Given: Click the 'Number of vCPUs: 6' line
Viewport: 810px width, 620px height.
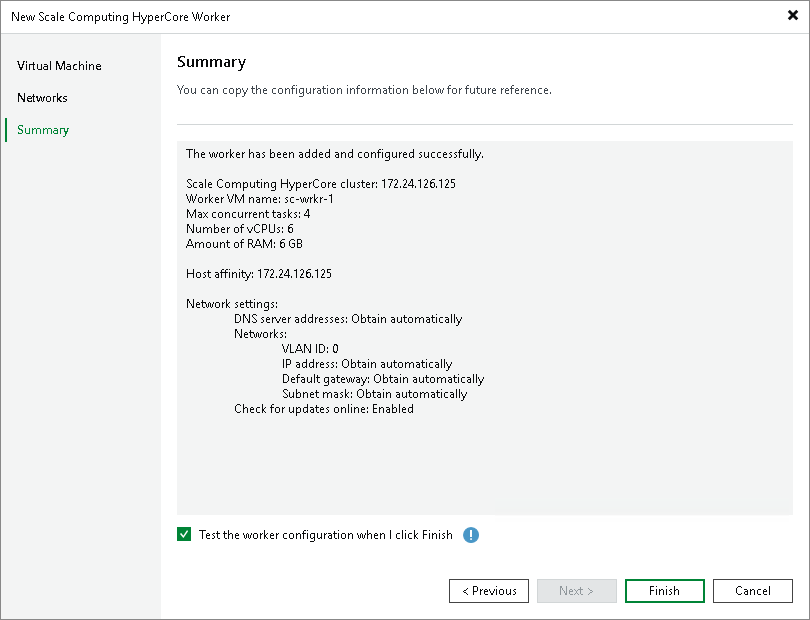Looking at the screenshot, I should click(240, 229).
